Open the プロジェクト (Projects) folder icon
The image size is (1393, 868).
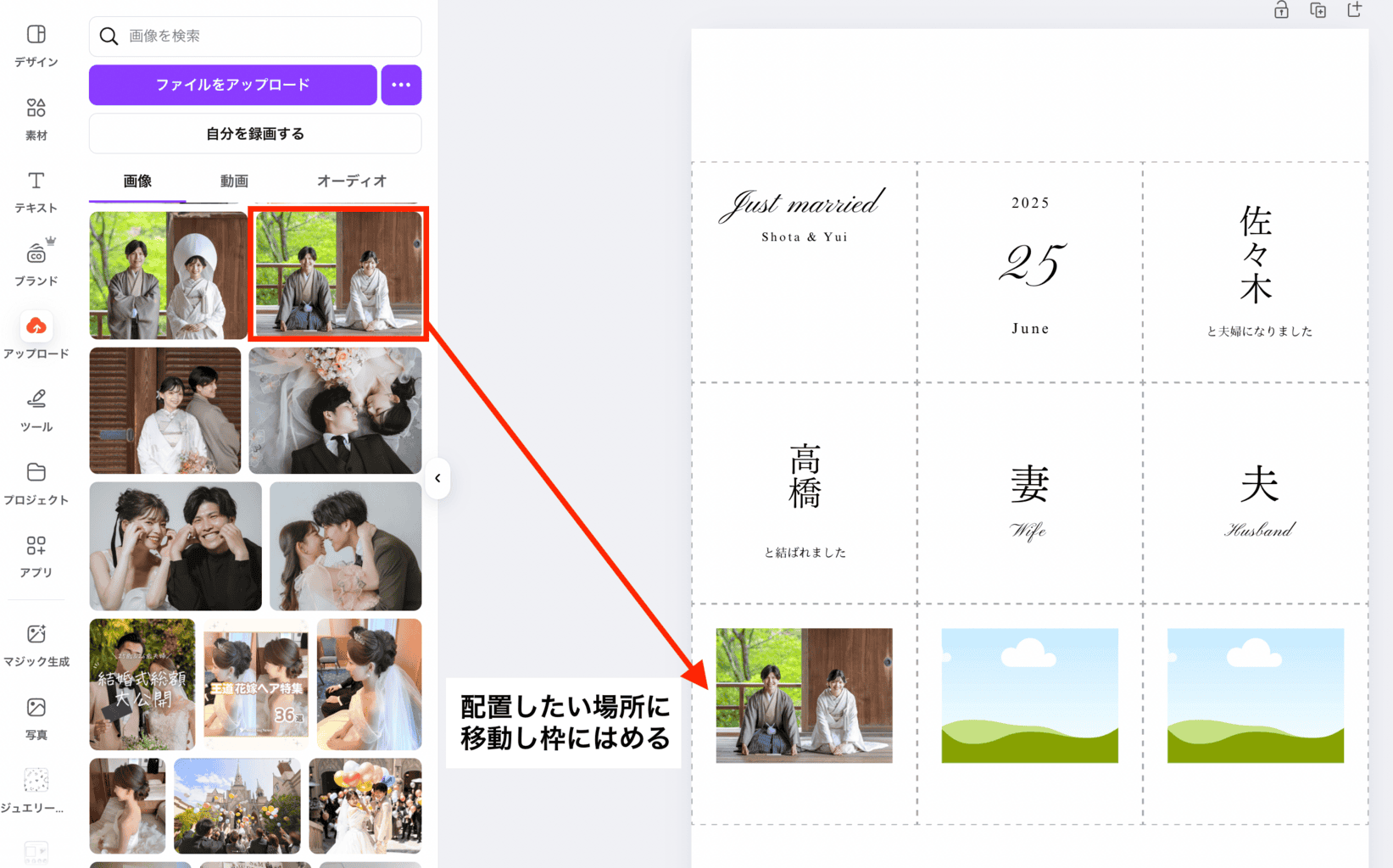pos(36,481)
